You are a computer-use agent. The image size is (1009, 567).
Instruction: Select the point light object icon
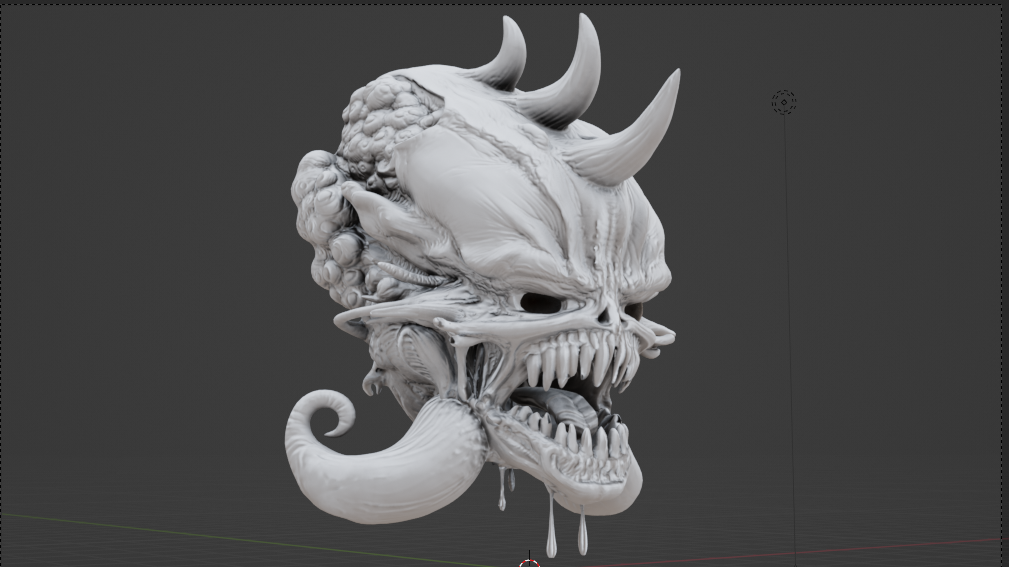[784, 102]
